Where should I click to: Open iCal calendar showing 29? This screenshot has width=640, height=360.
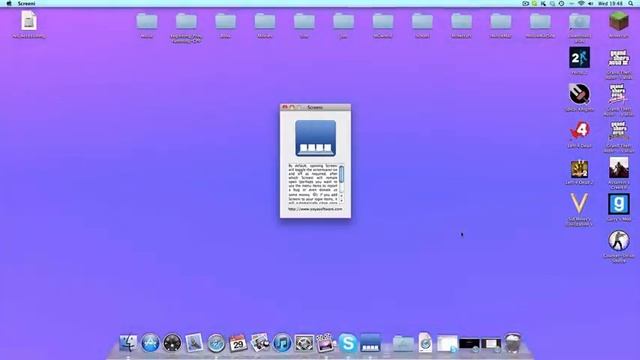tap(238, 343)
